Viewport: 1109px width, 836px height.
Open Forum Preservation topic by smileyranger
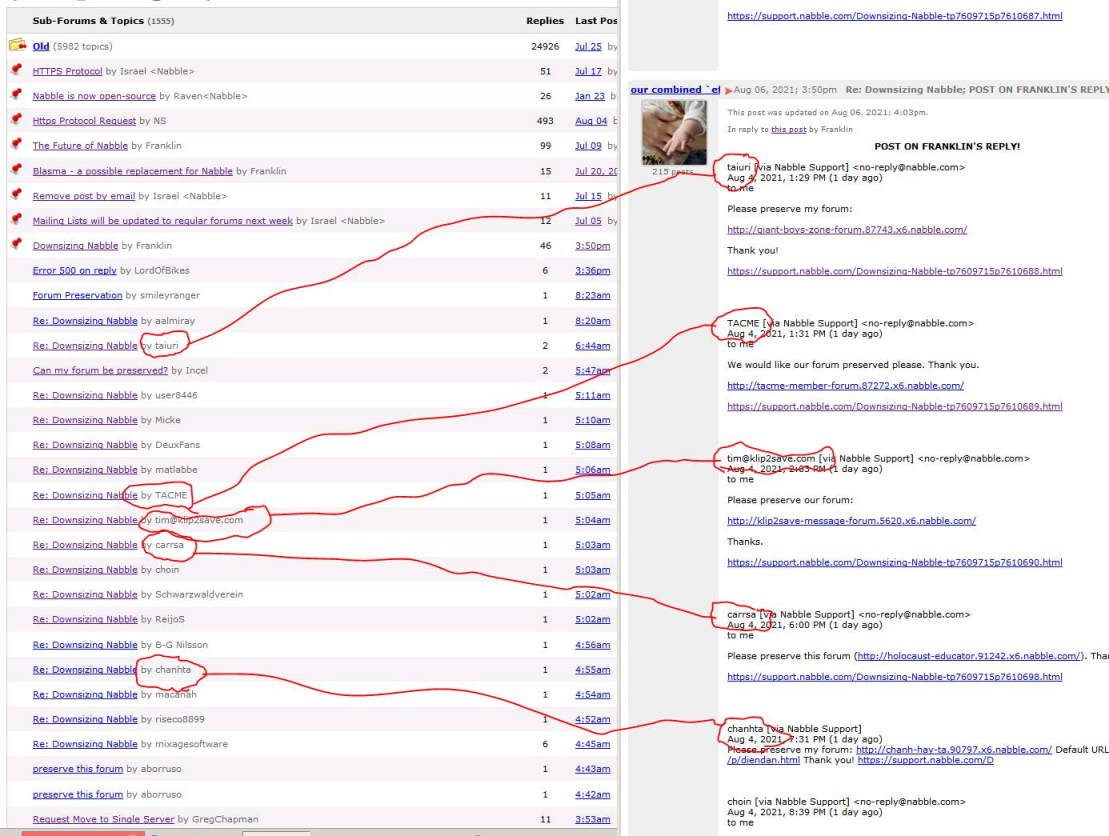[x=77, y=296]
